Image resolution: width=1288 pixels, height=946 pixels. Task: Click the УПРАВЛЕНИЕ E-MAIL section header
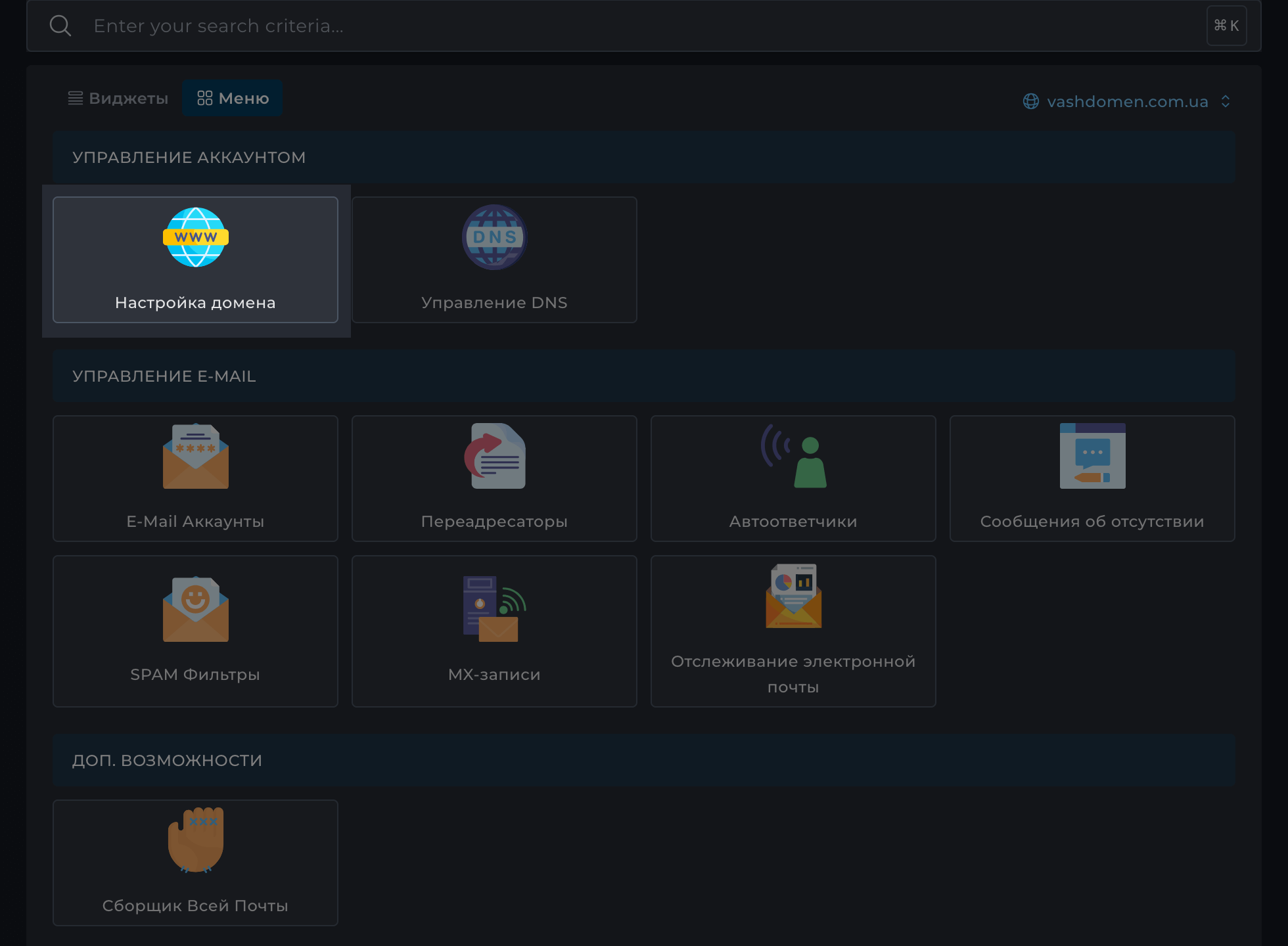(x=644, y=376)
